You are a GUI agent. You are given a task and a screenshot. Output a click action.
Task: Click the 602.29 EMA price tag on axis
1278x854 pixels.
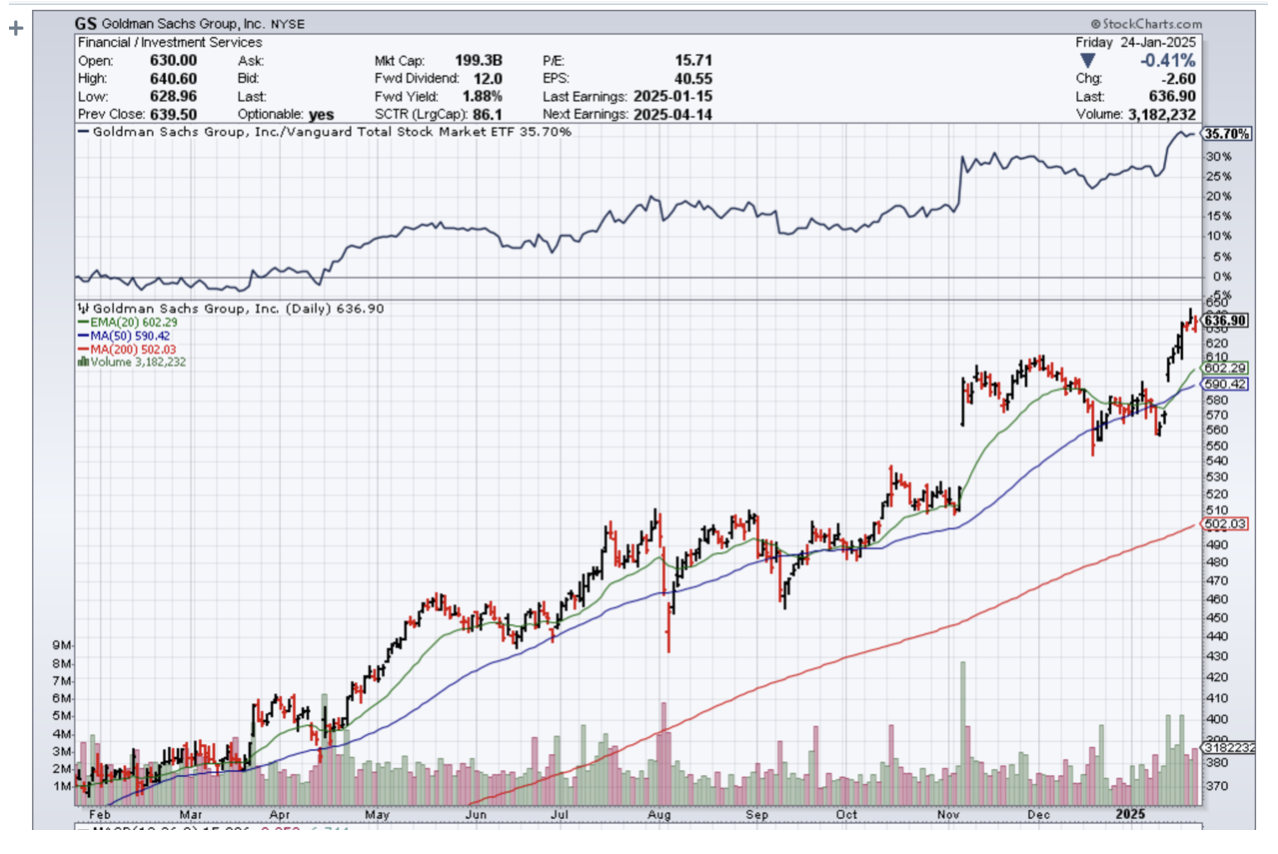pos(1226,368)
